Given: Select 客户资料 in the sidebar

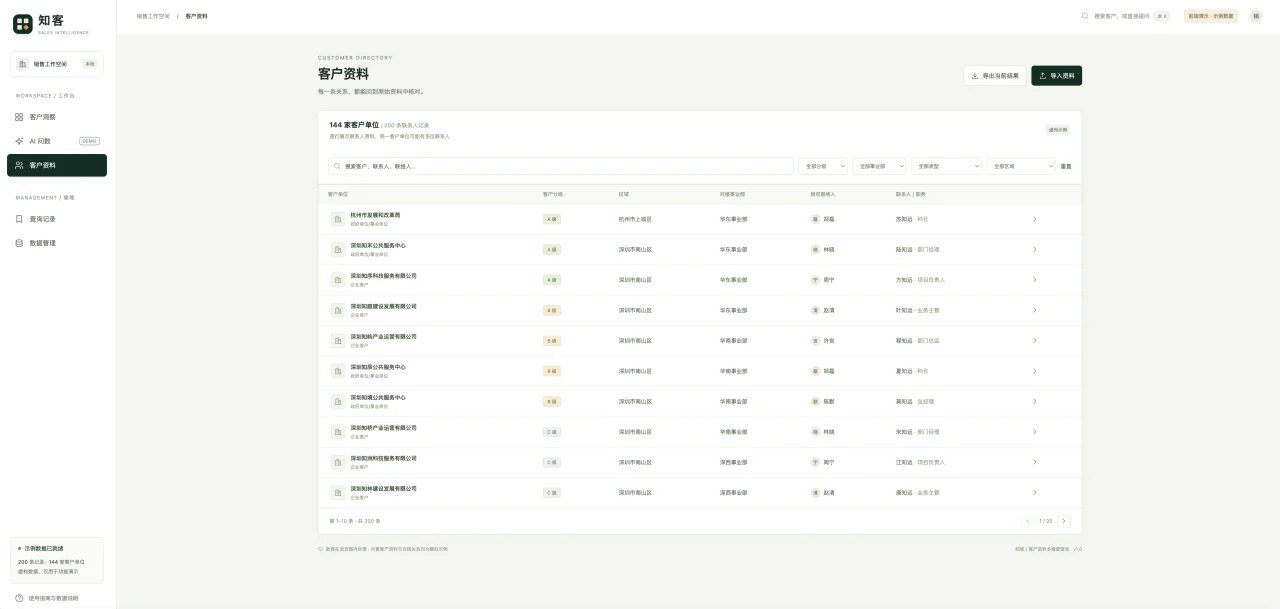Looking at the screenshot, I should coord(57,165).
